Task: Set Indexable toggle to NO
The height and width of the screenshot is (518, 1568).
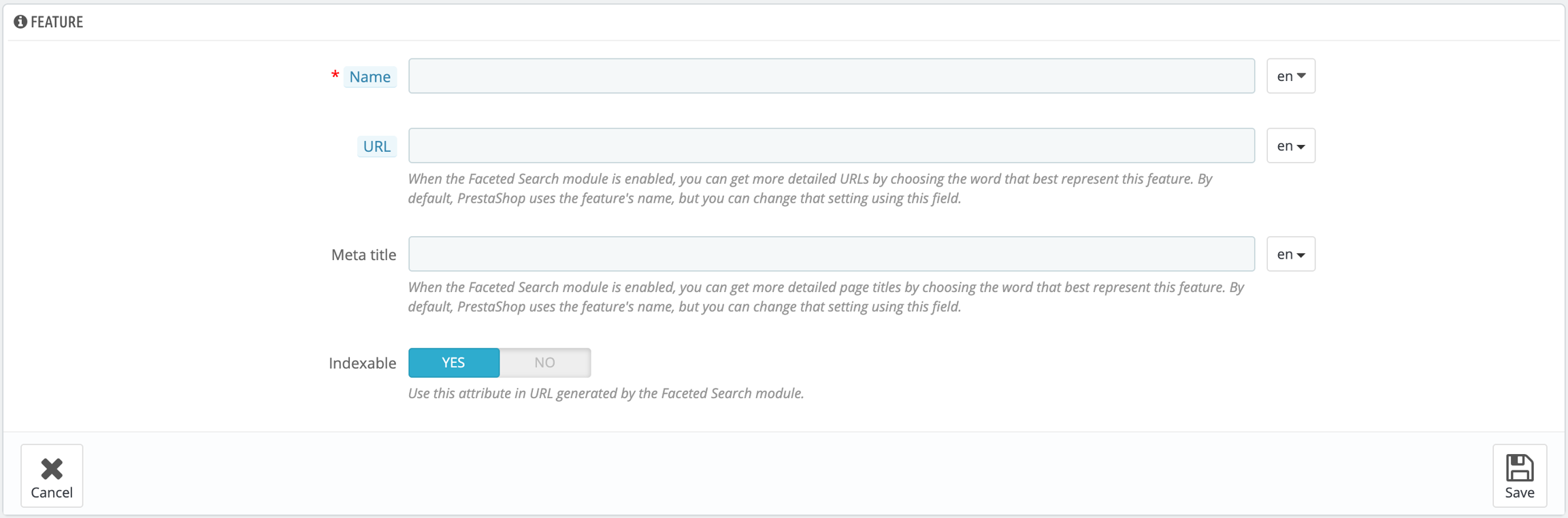Action: coord(545,363)
